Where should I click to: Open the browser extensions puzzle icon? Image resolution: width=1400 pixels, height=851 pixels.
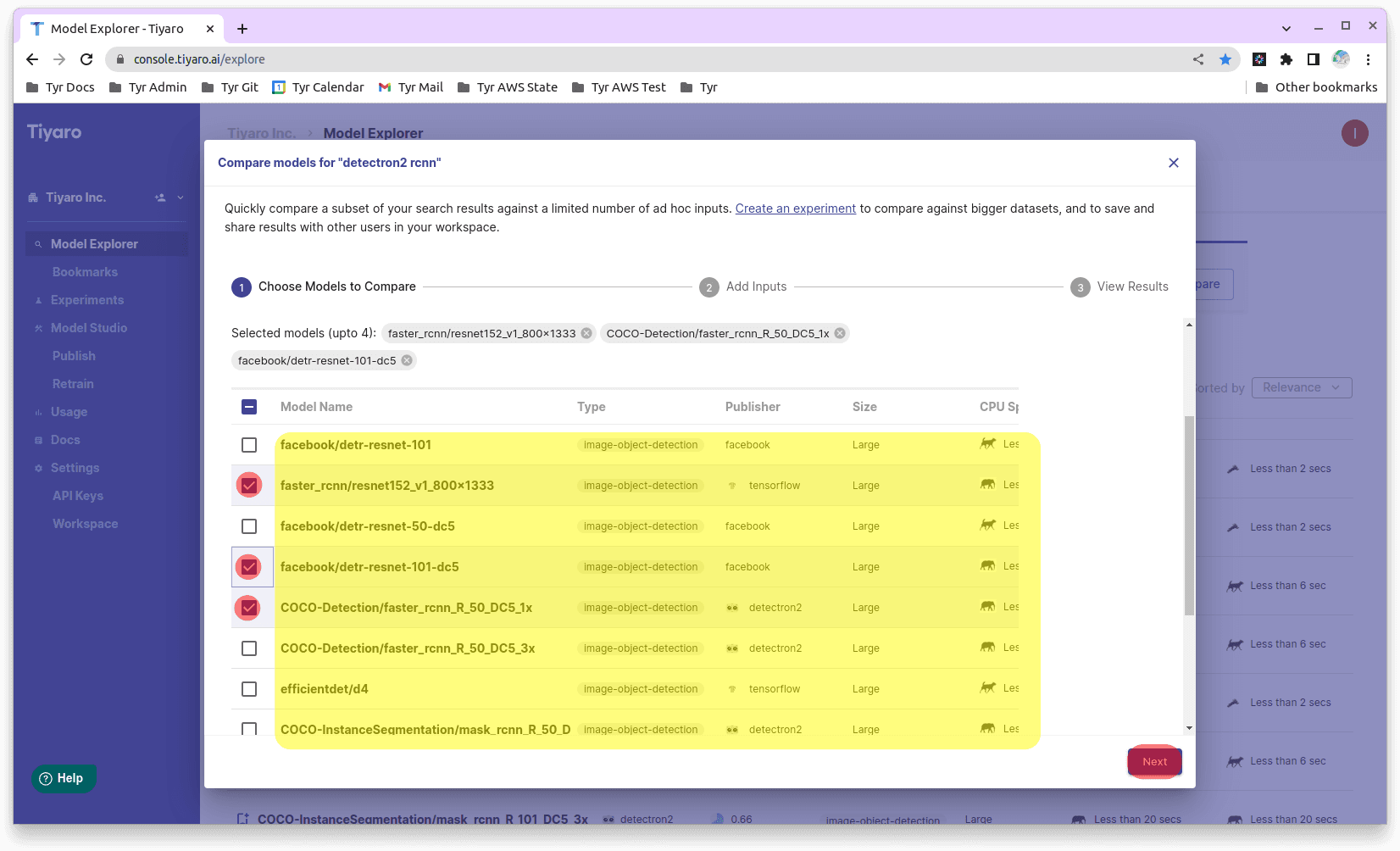(1286, 59)
